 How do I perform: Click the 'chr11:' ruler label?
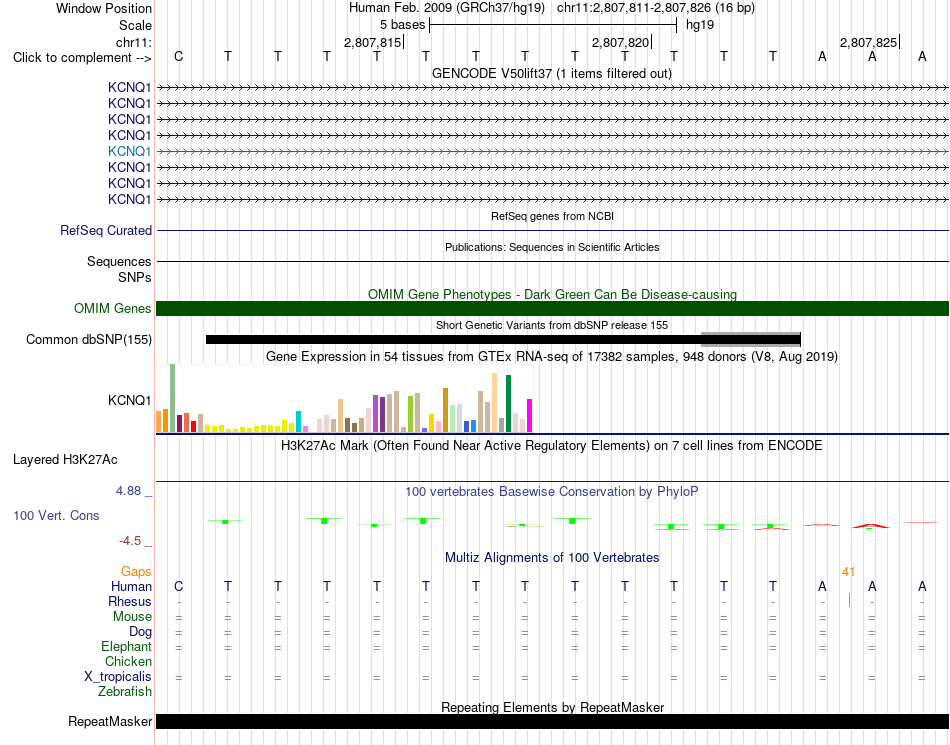click(x=134, y=42)
